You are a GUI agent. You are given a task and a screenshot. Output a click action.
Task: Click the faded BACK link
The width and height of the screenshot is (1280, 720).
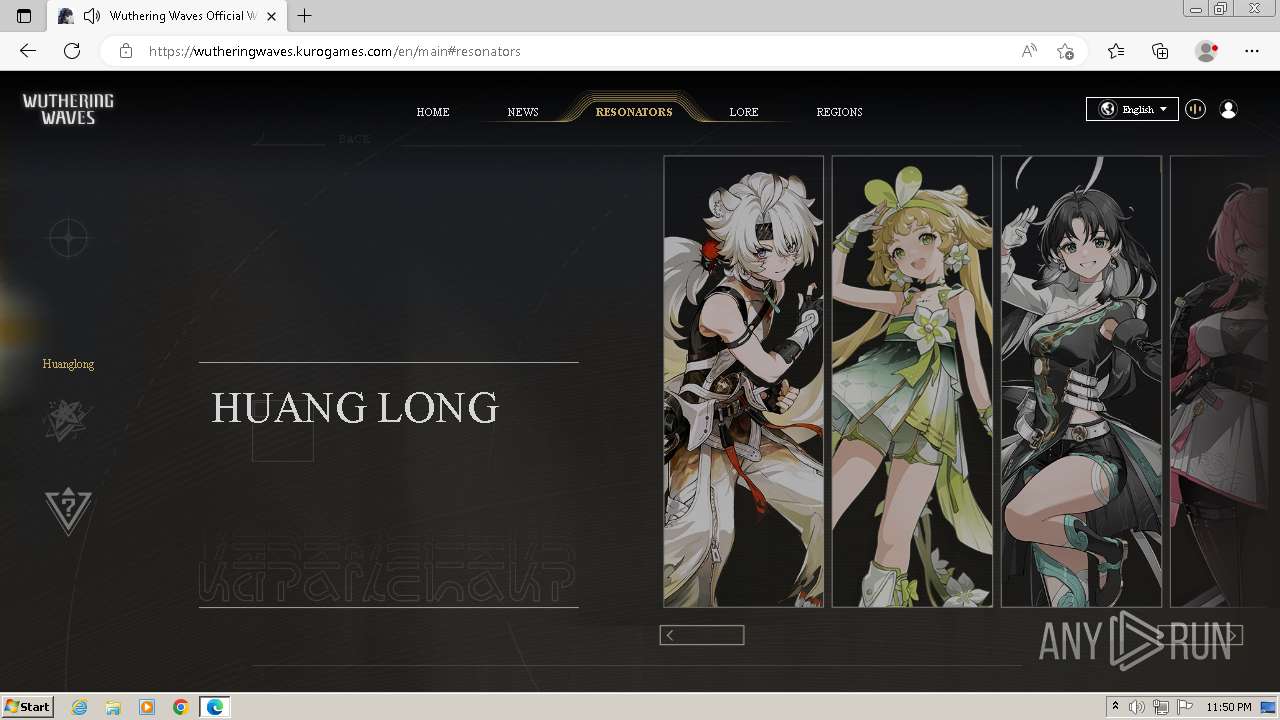tap(354, 139)
